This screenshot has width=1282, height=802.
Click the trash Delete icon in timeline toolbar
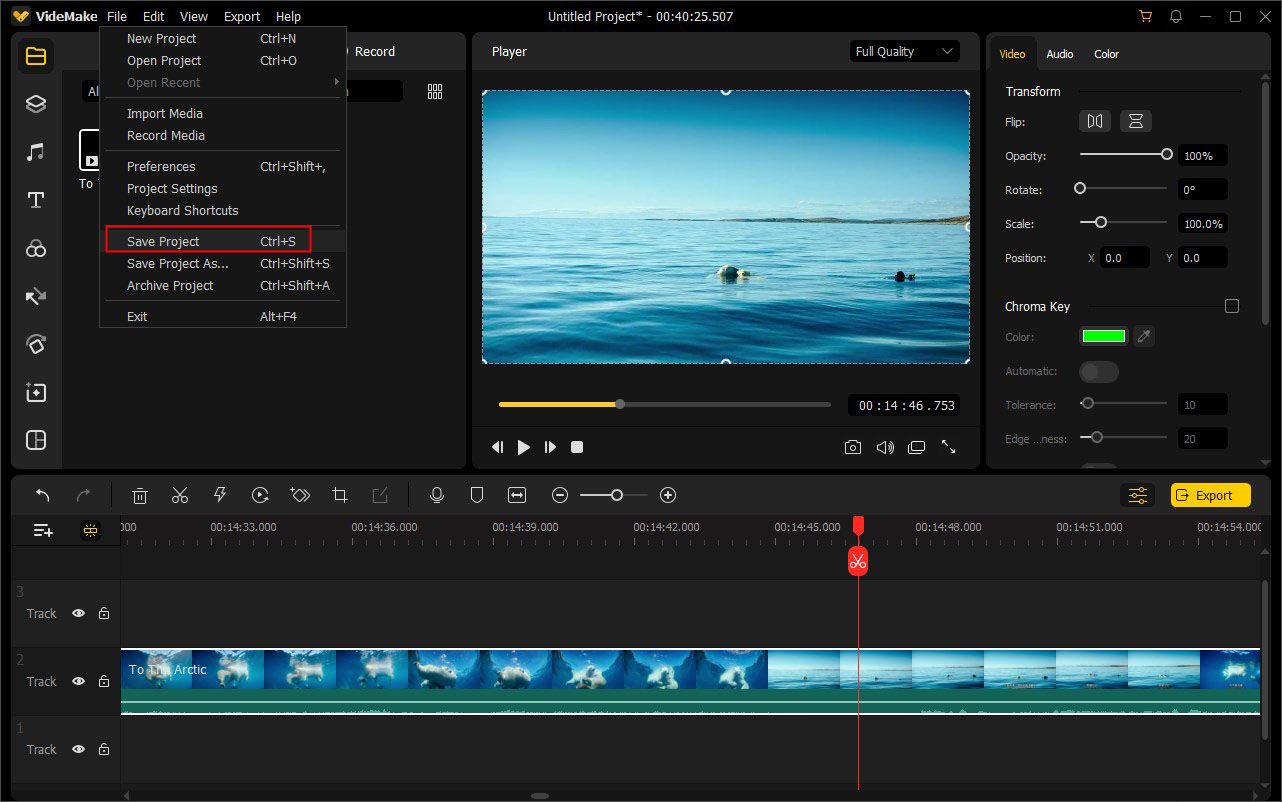tap(140, 495)
